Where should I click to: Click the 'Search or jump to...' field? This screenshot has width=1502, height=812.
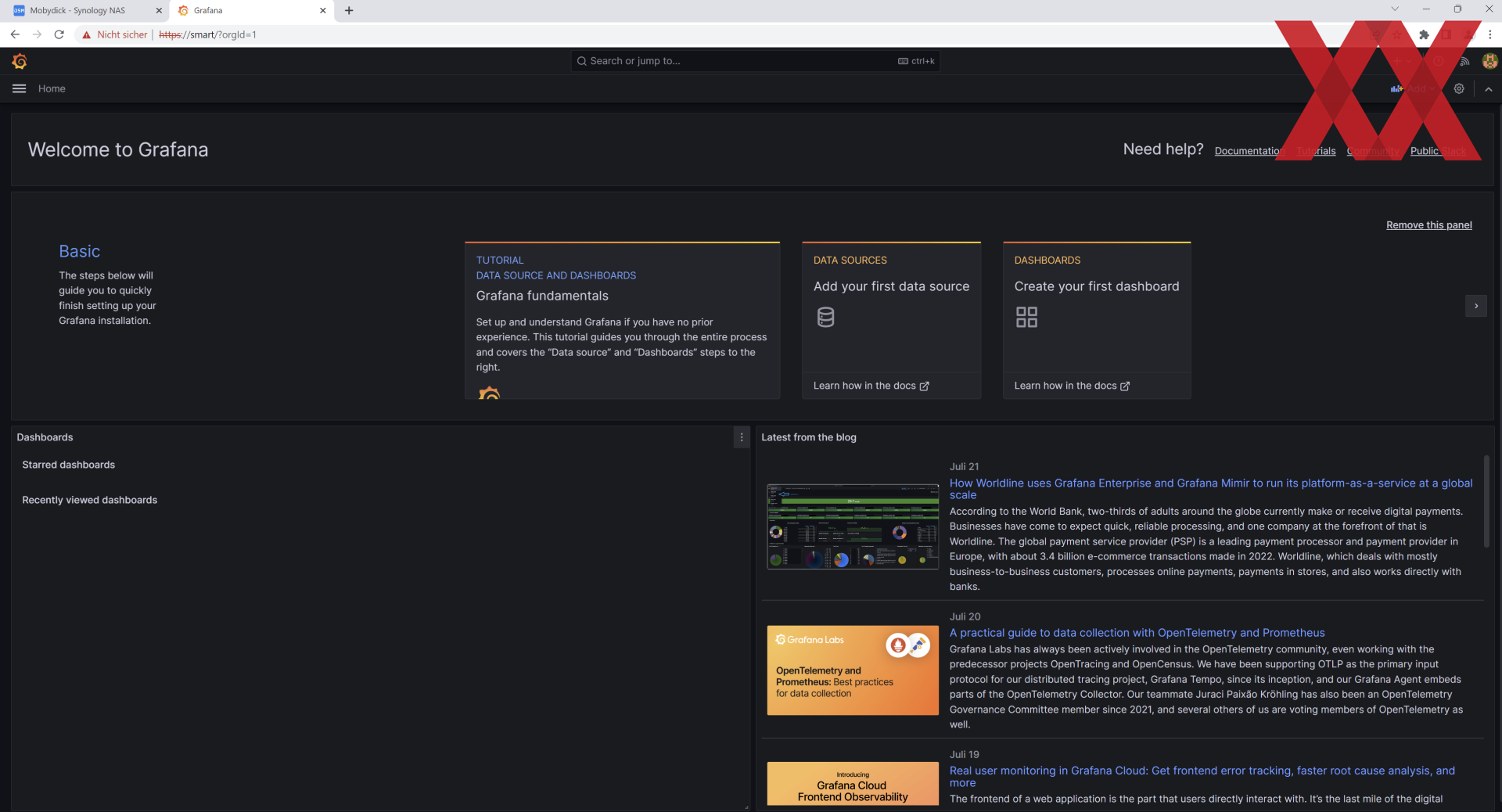(x=755, y=61)
